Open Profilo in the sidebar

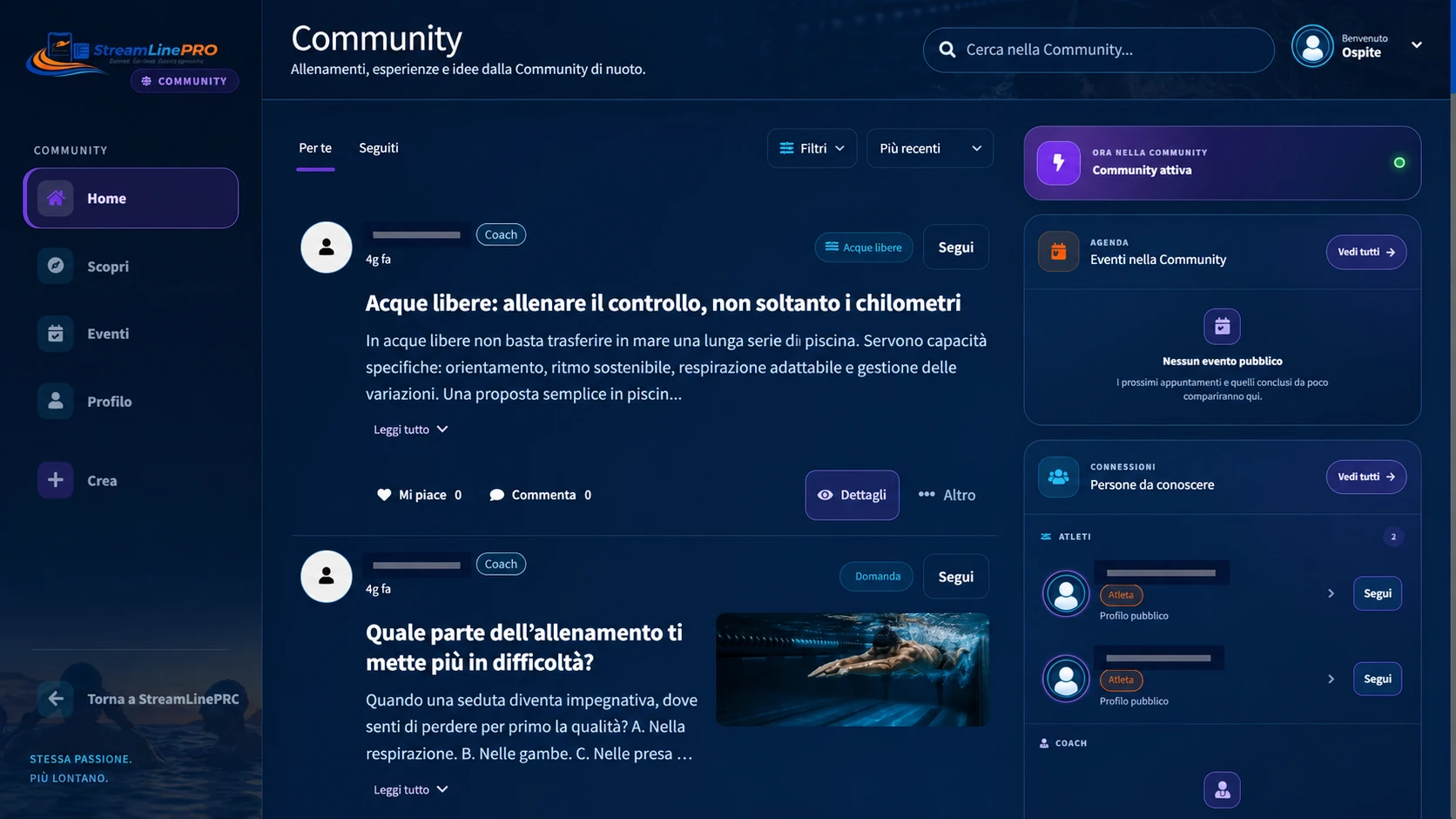click(131, 401)
